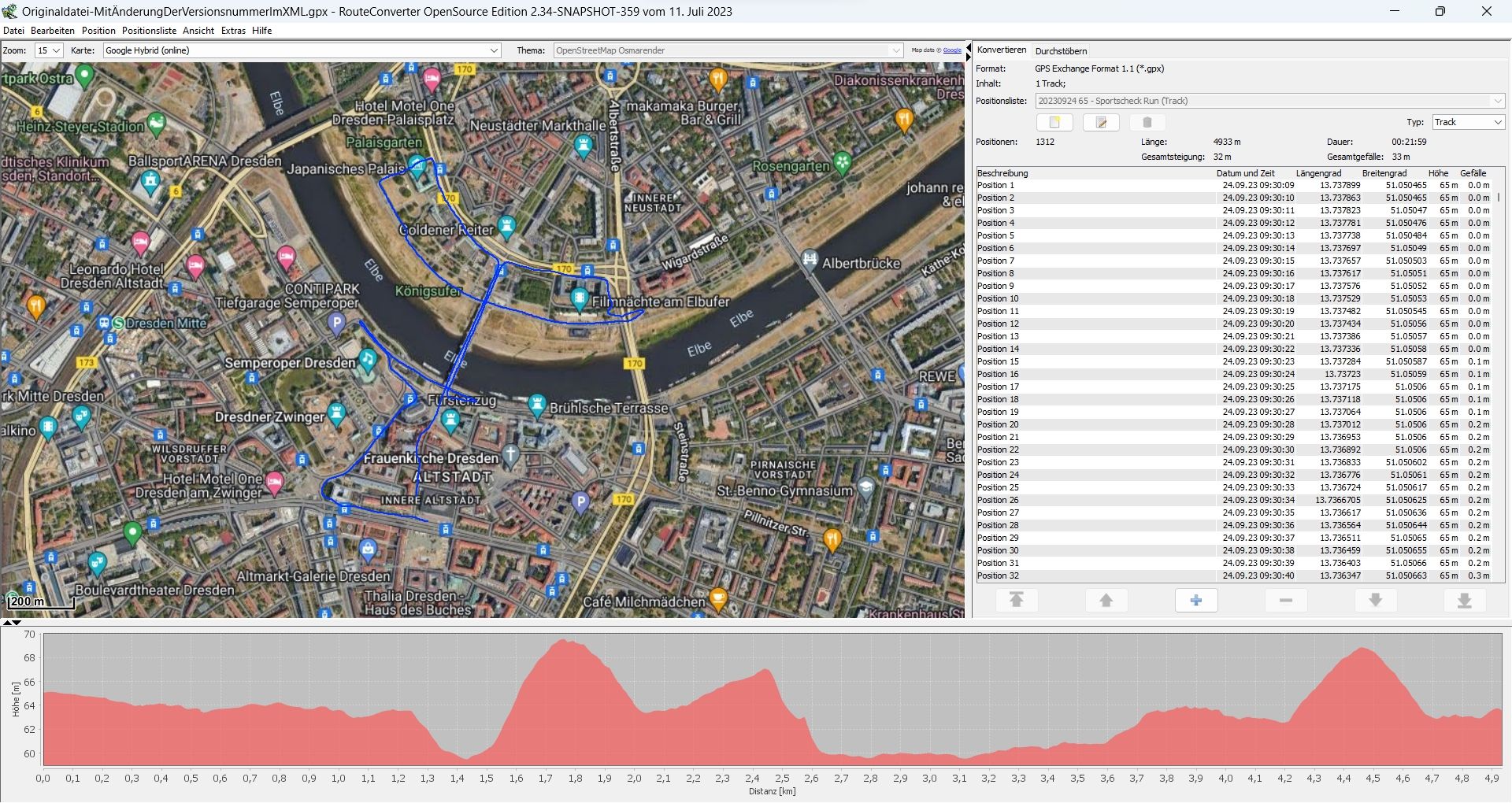Click the move position down arrow
The width and height of the screenshot is (1512, 803).
(x=1375, y=601)
